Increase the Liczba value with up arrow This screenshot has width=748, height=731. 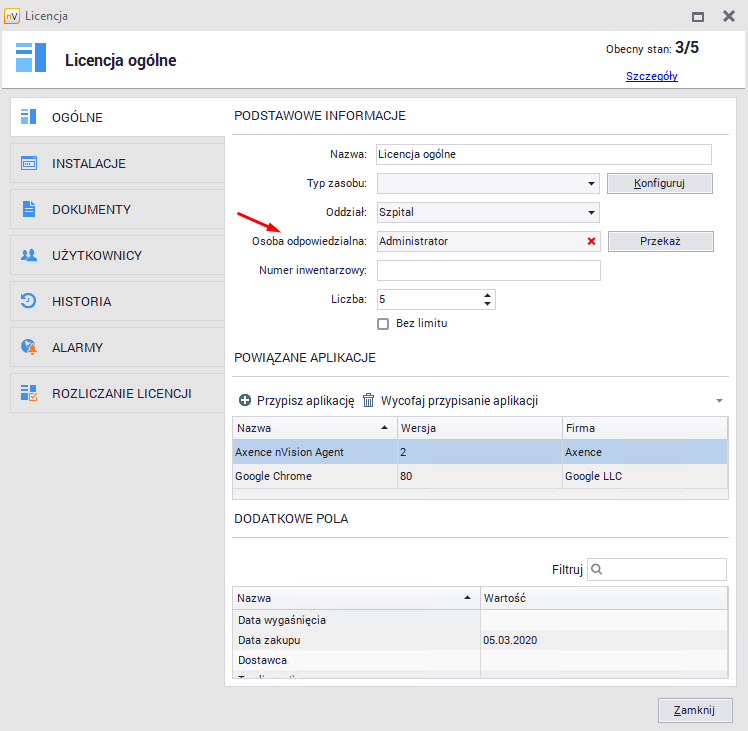tap(487, 295)
